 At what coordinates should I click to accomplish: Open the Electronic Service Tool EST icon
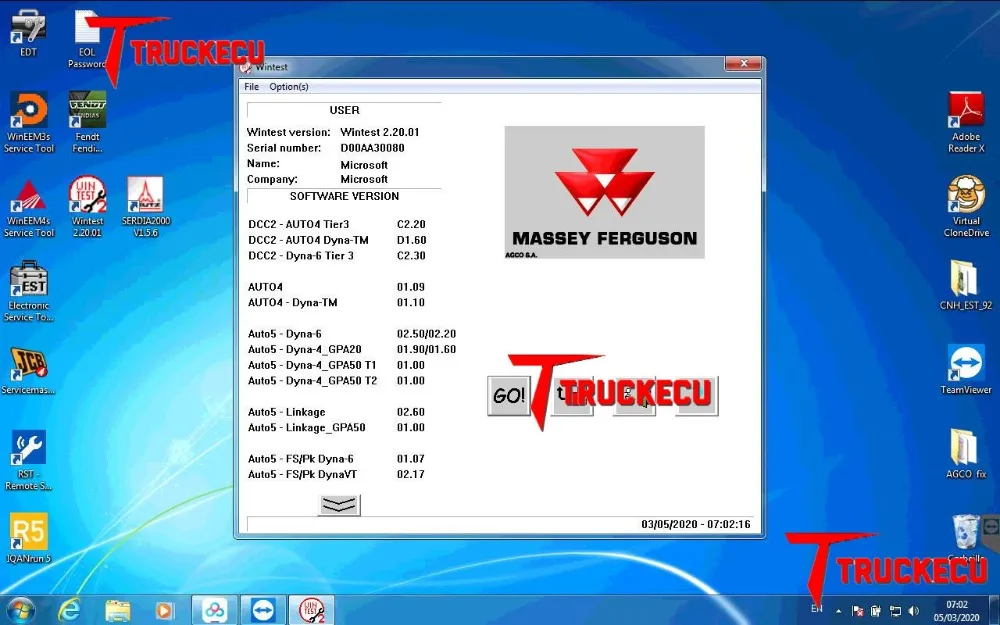point(29,291)
